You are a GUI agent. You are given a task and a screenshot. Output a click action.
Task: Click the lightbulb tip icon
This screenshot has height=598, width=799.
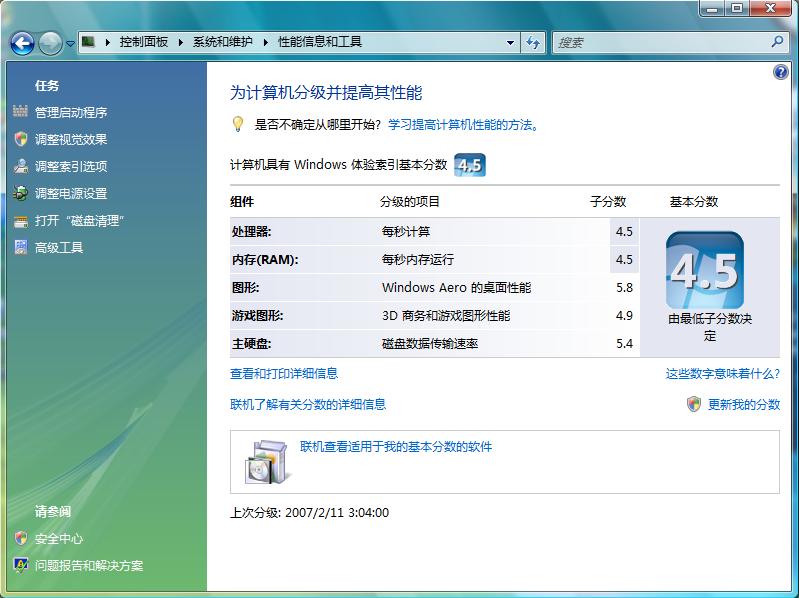click(237, 124)
